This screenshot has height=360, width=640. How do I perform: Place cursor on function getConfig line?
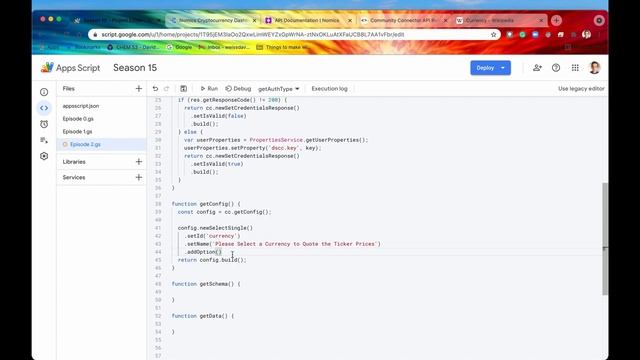tap(206, 204)
